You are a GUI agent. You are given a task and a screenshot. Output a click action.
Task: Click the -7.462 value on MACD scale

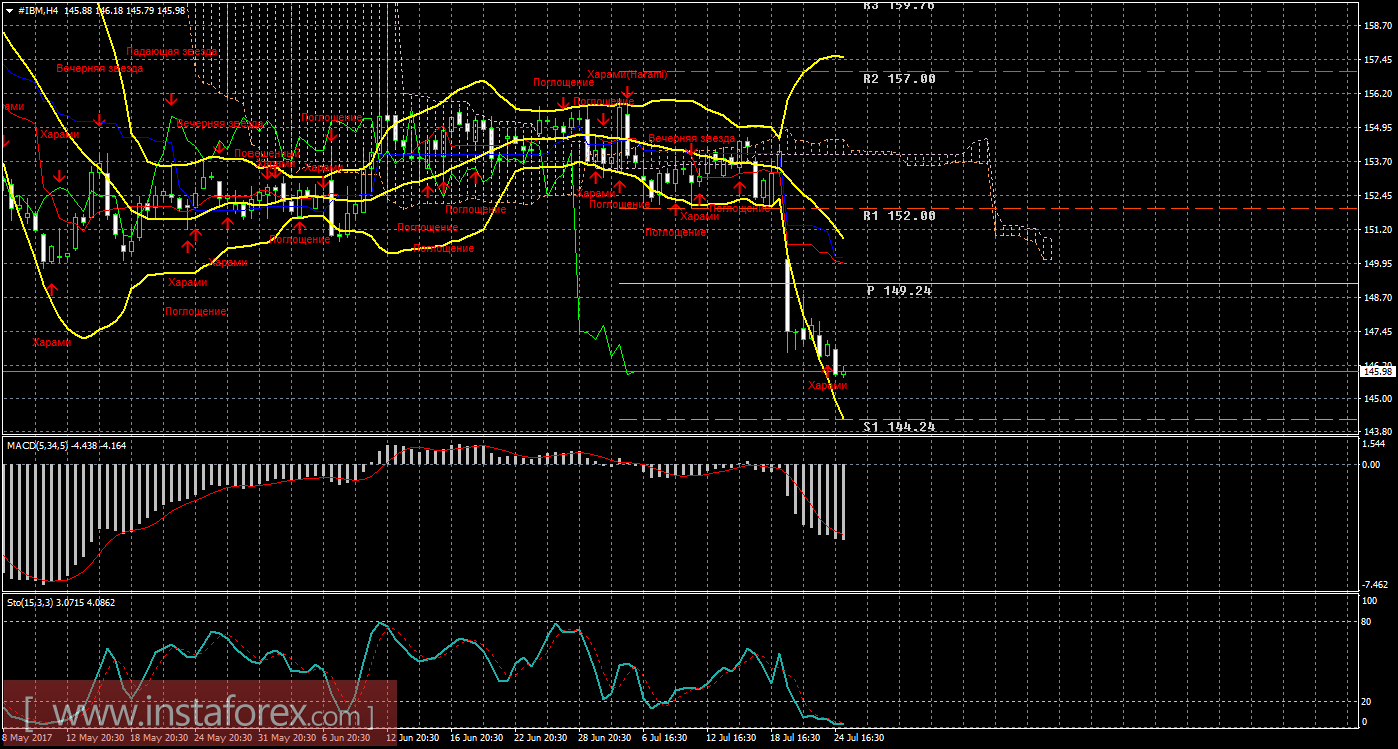pyautogui.click(x=1376, y=583)
